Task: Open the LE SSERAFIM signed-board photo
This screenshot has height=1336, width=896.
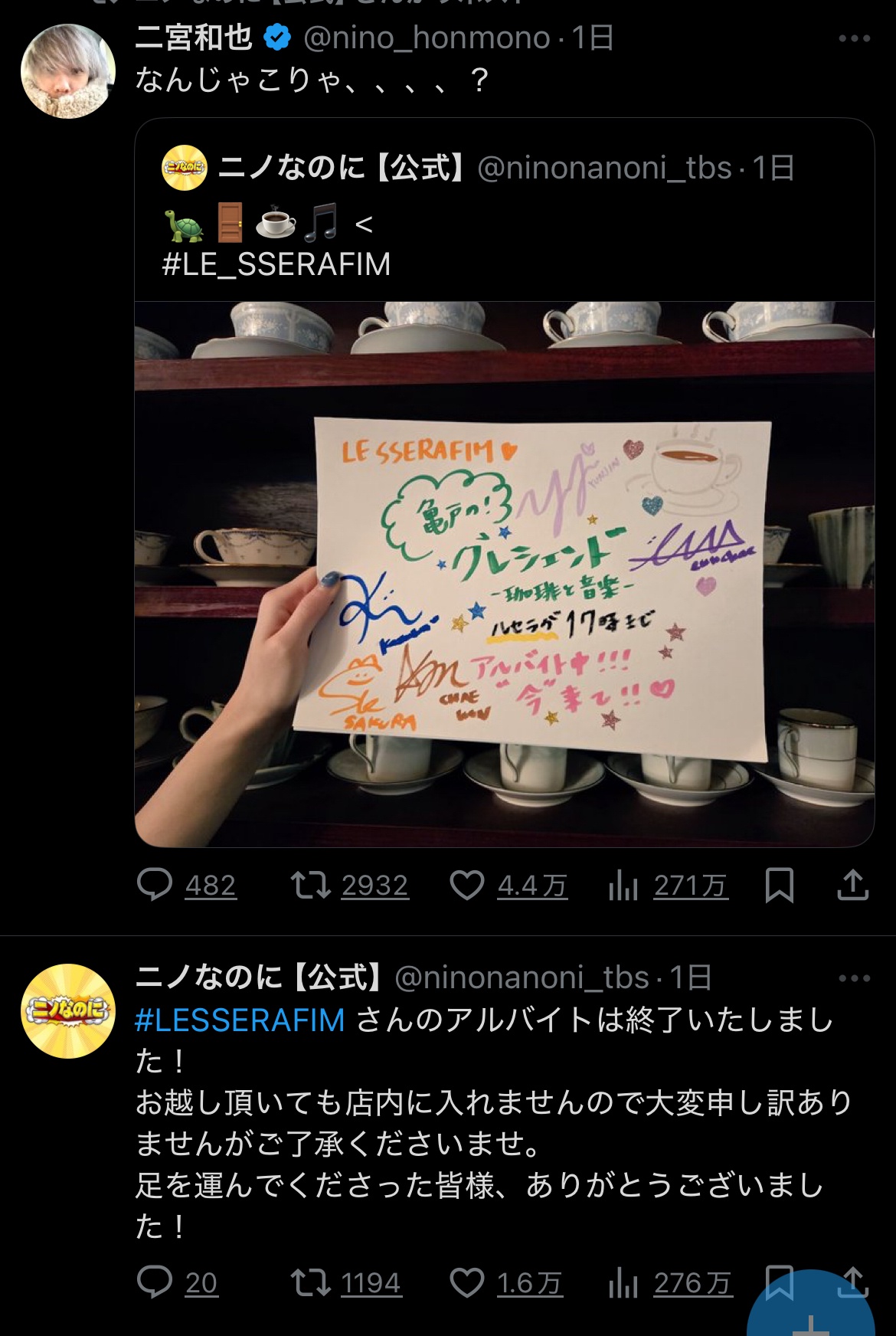Action: (x=505, y=575)
